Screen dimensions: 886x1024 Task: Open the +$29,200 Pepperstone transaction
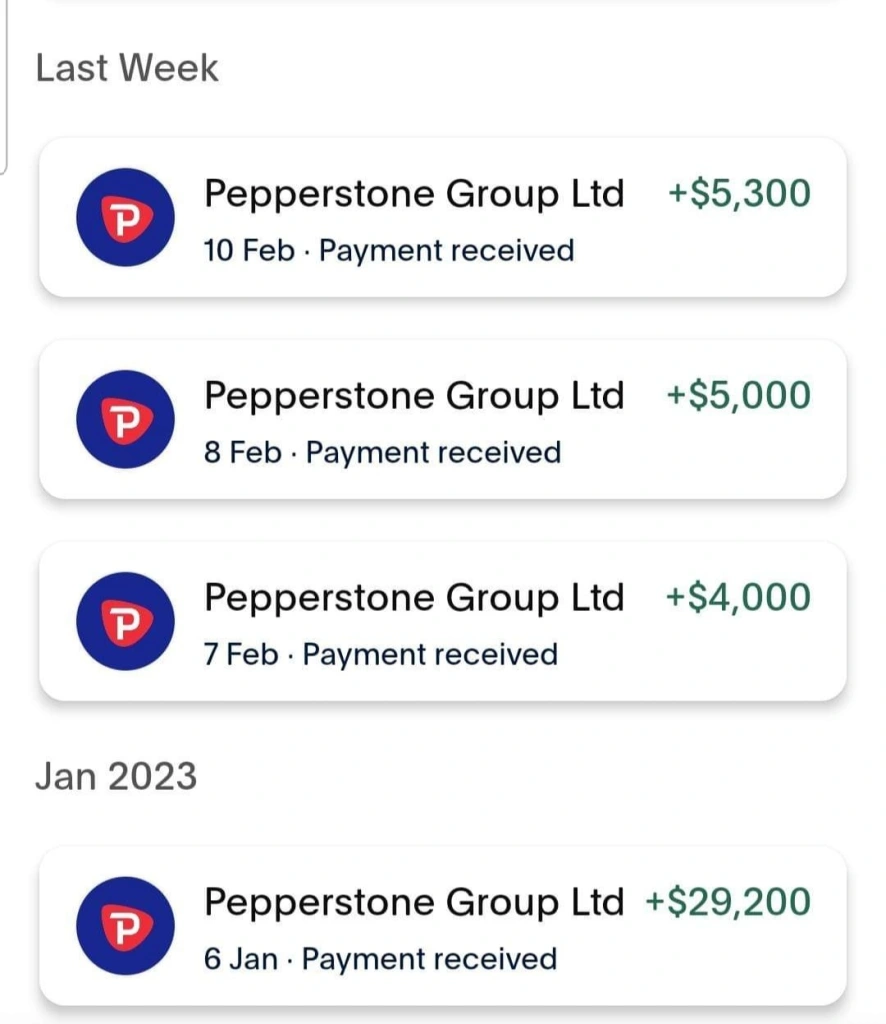click(443, 926)
